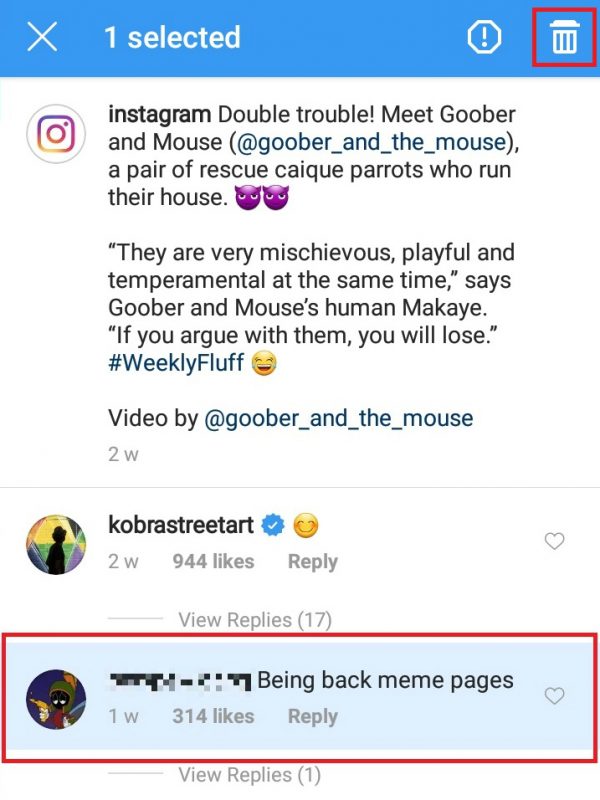The width and height of the screenshot is (600, 800).
Task: Reply to kobrastreetart's comment
Action: 311,561
